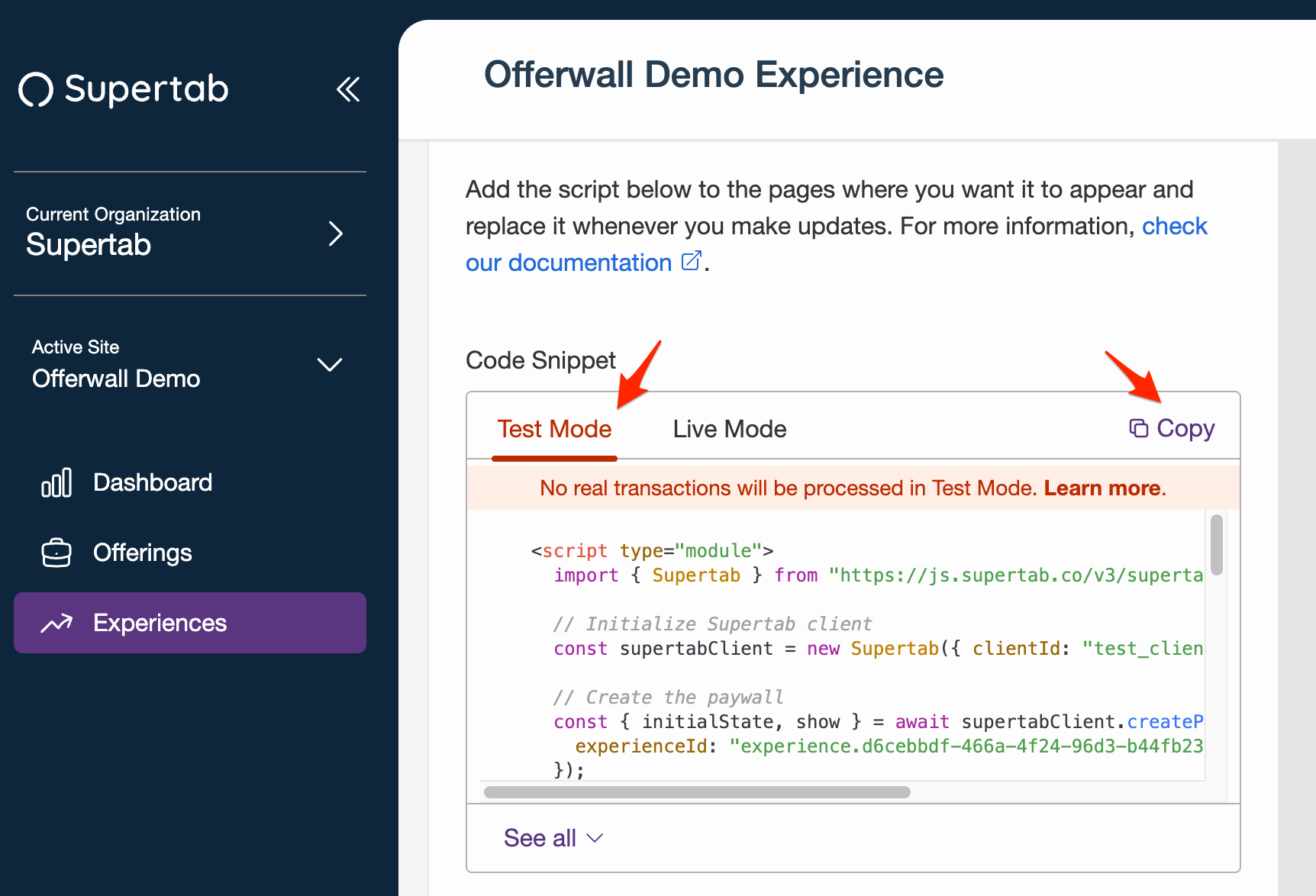
Task: Click the import Supertab code line
Action: click(879, 575)
